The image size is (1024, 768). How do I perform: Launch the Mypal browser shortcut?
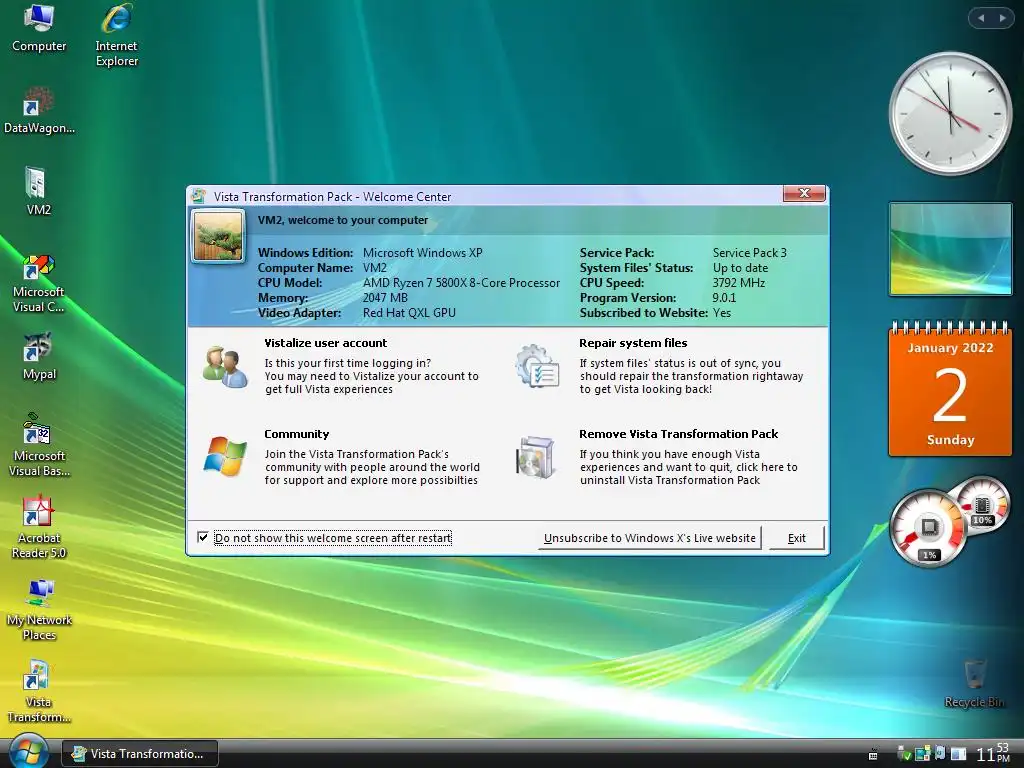click(x=39, y=357)
